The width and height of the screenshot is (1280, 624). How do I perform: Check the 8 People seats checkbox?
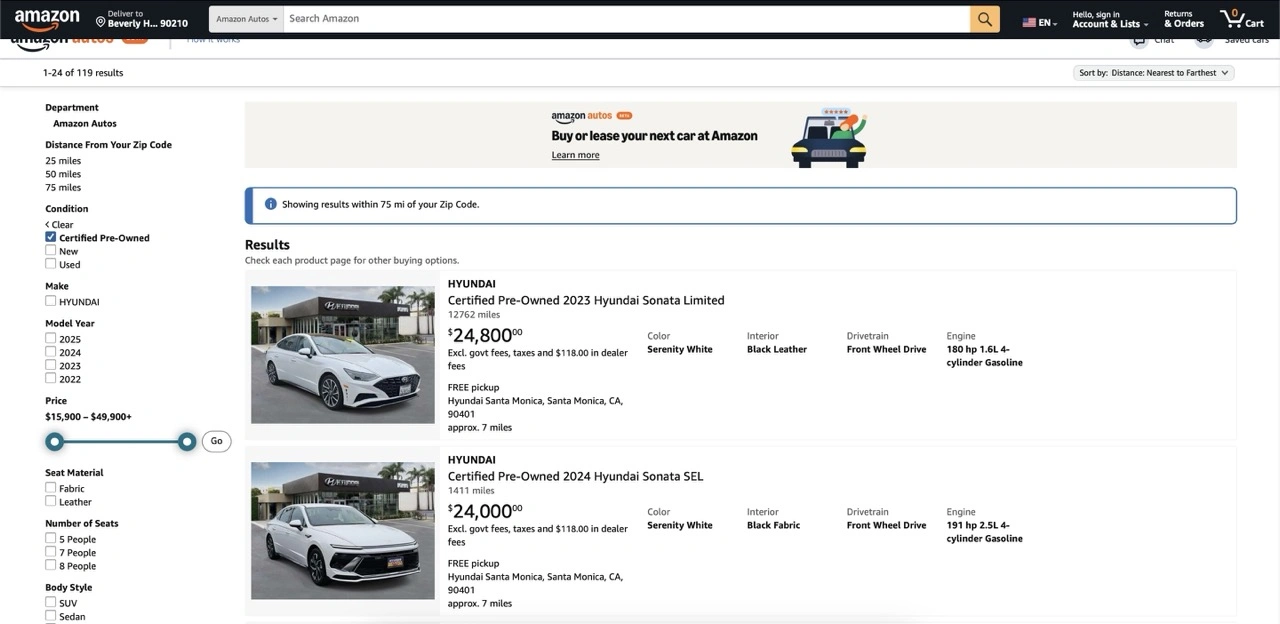coord(50,564)
